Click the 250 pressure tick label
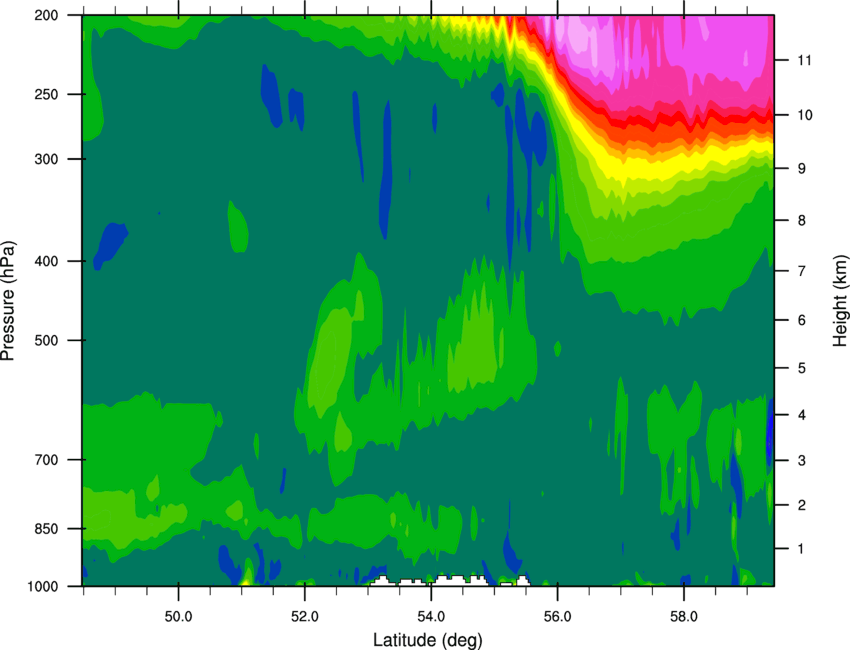Image resolution: width=850 pixels, height=650 pixels. coord(46,94)
